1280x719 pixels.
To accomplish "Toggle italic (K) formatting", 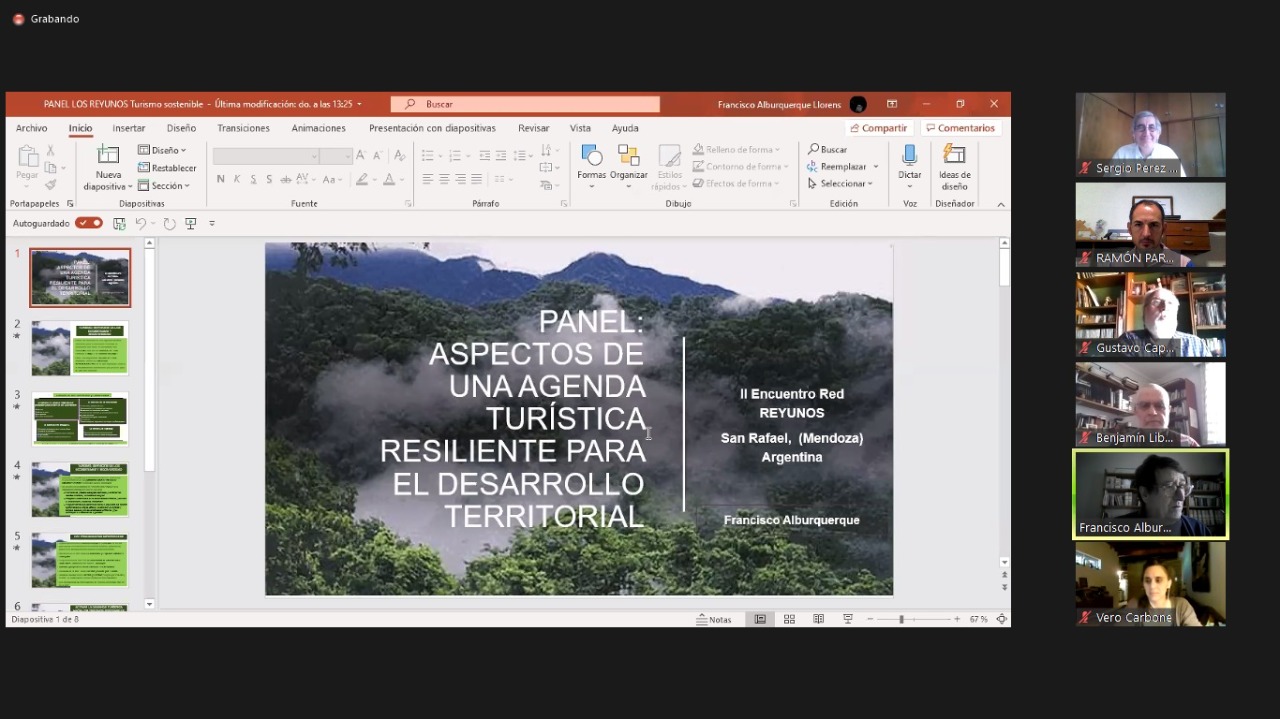I will pyautogui.click(x=237, y=179).
